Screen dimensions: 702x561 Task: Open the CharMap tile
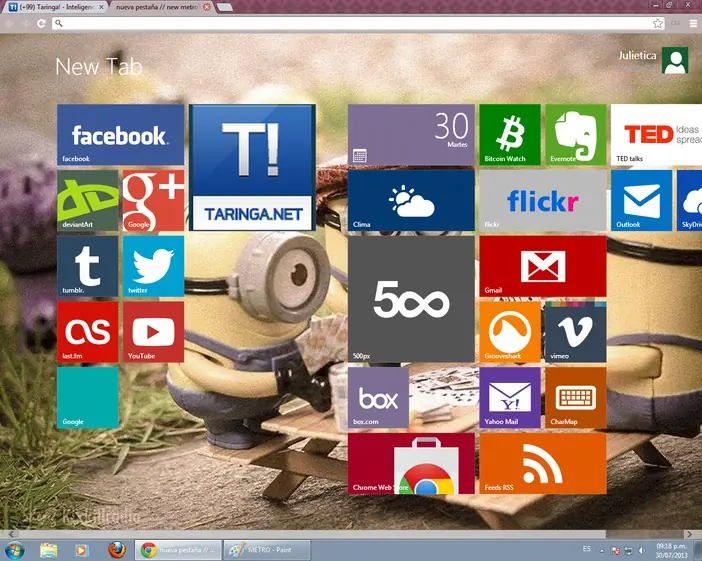(576, 398)
